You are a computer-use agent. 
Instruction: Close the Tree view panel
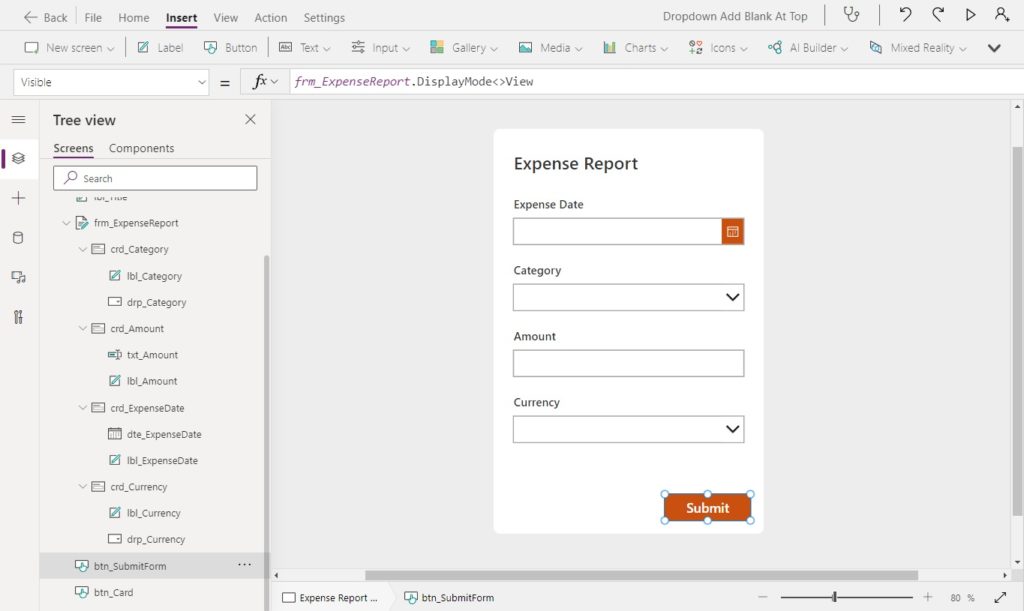pyautogui.click(x=250, y=119)
